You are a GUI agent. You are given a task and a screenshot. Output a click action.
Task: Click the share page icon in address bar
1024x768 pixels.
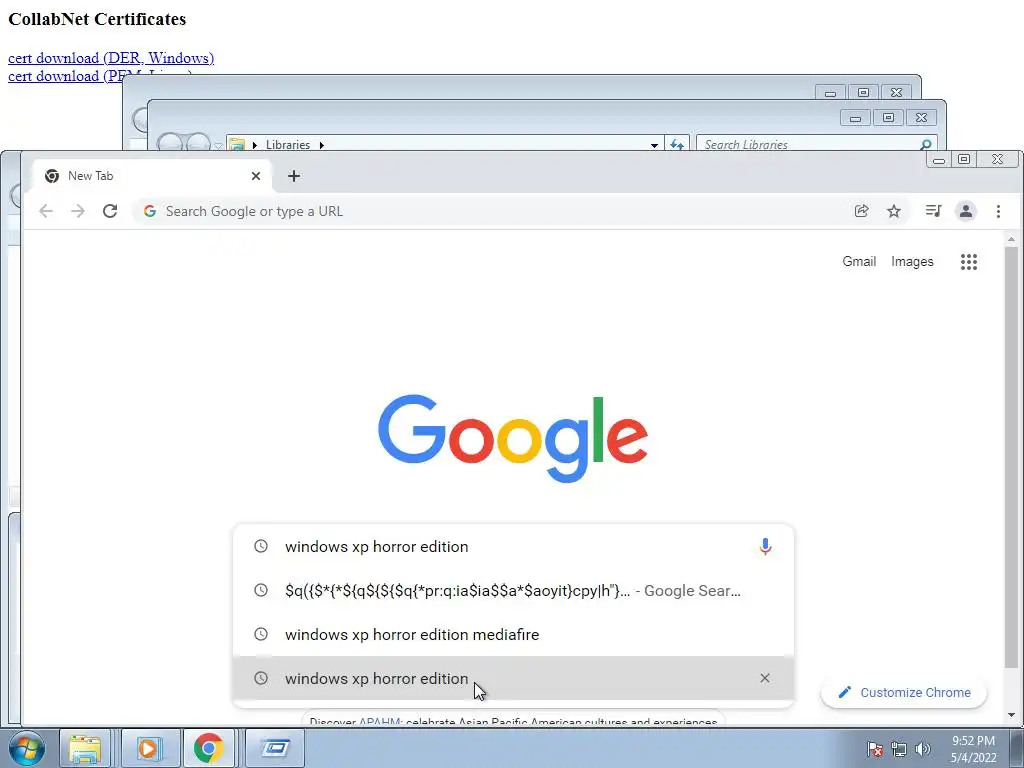coord(861,211)
